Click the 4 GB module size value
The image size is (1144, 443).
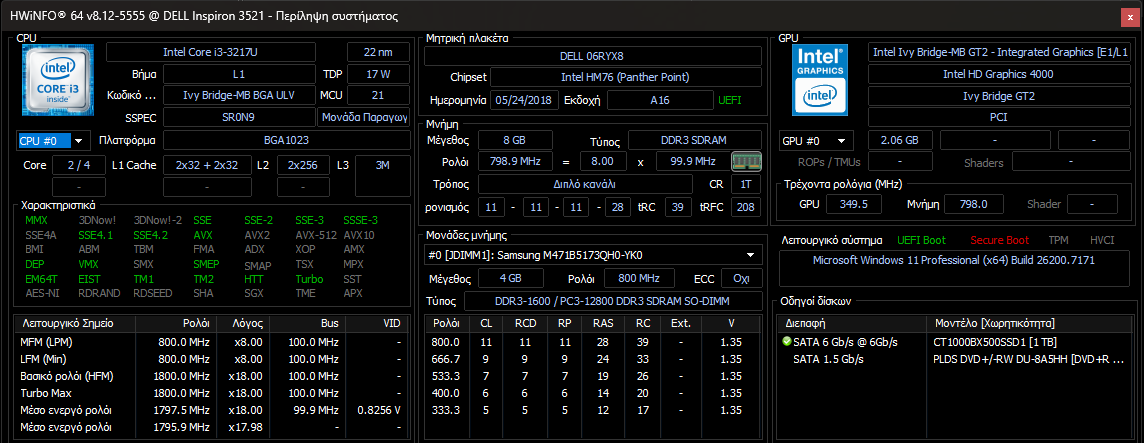pos(510,278)
